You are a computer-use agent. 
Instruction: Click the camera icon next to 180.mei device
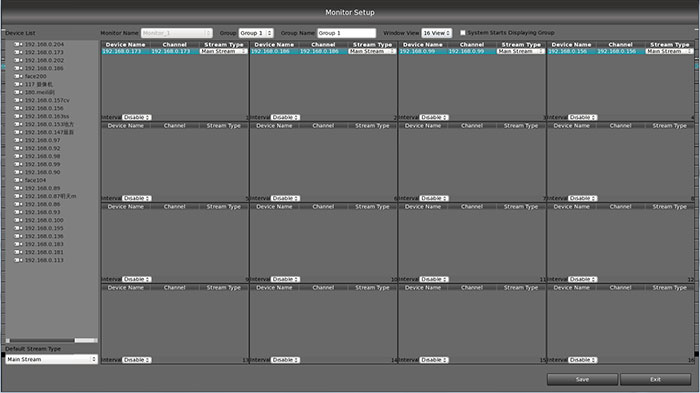click(x=18, y=92)
